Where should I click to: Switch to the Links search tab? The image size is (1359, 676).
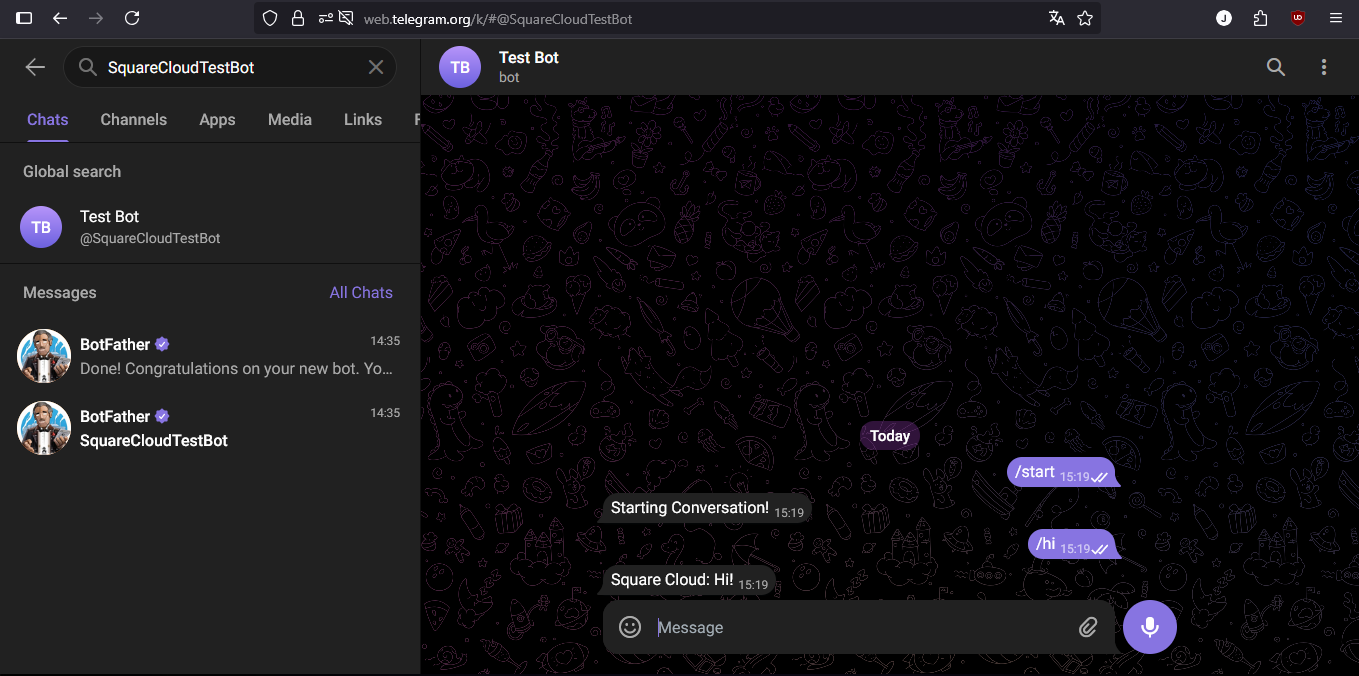363,119
